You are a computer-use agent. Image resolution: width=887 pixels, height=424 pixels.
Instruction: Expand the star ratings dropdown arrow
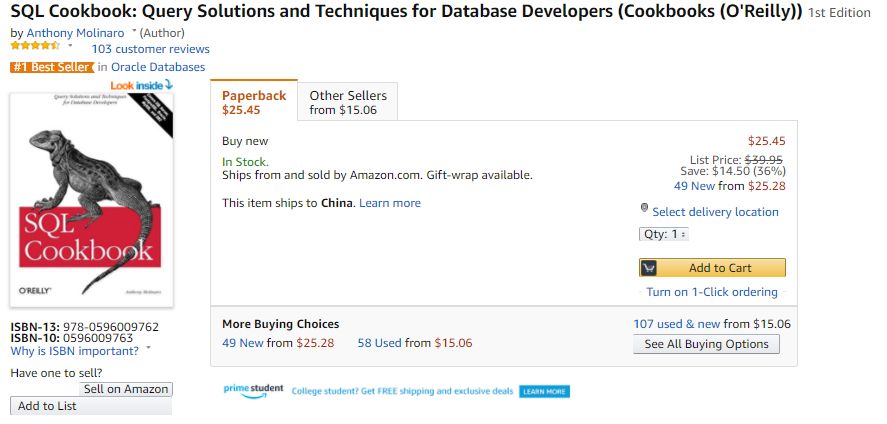(70, 46)
